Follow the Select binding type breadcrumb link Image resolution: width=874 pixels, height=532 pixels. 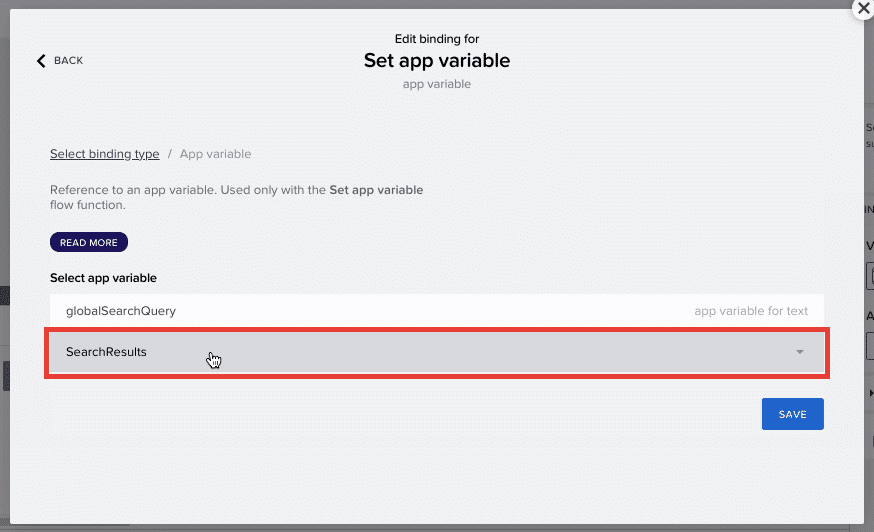point(105,154)
